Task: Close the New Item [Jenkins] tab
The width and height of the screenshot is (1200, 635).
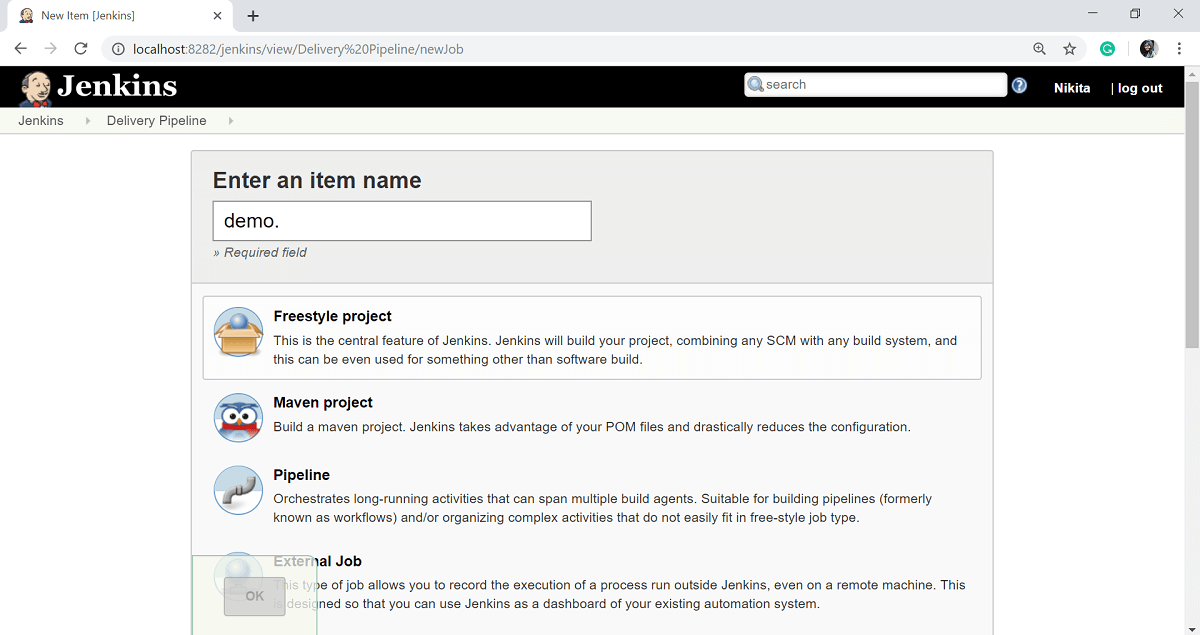Action: [x=217, y=16]
